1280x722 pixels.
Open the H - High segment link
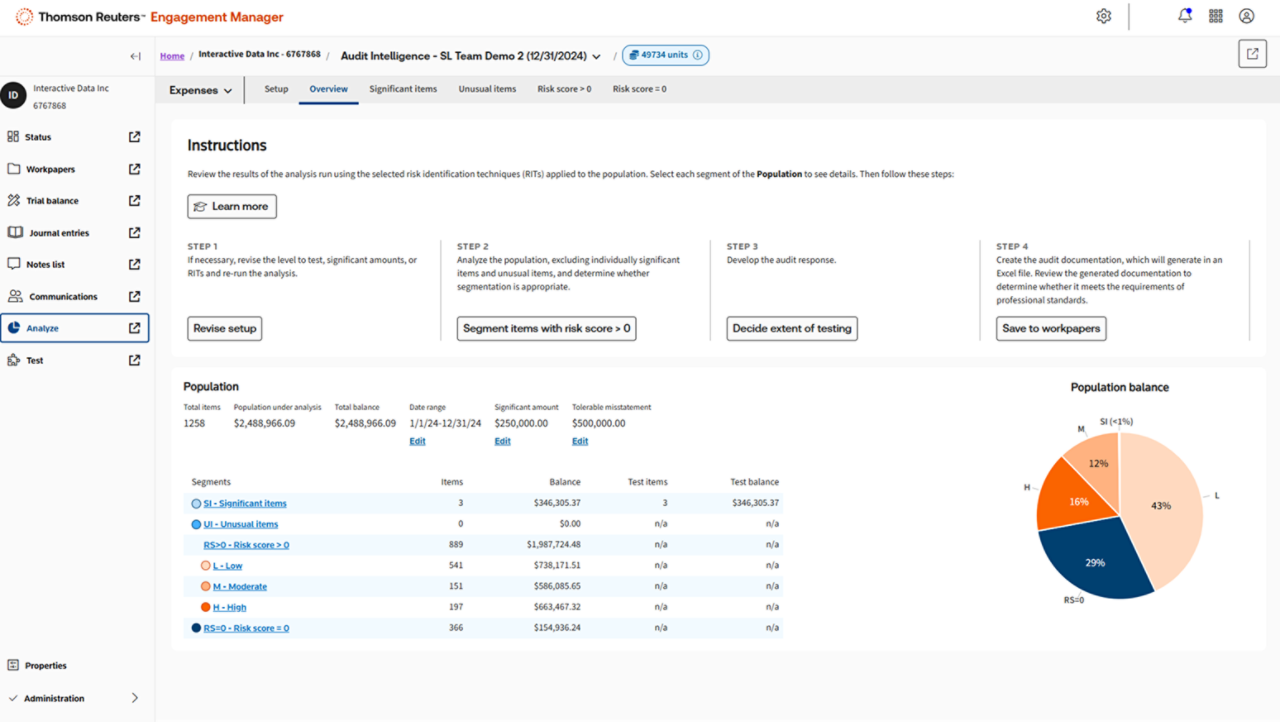click(x=229, y=607)
